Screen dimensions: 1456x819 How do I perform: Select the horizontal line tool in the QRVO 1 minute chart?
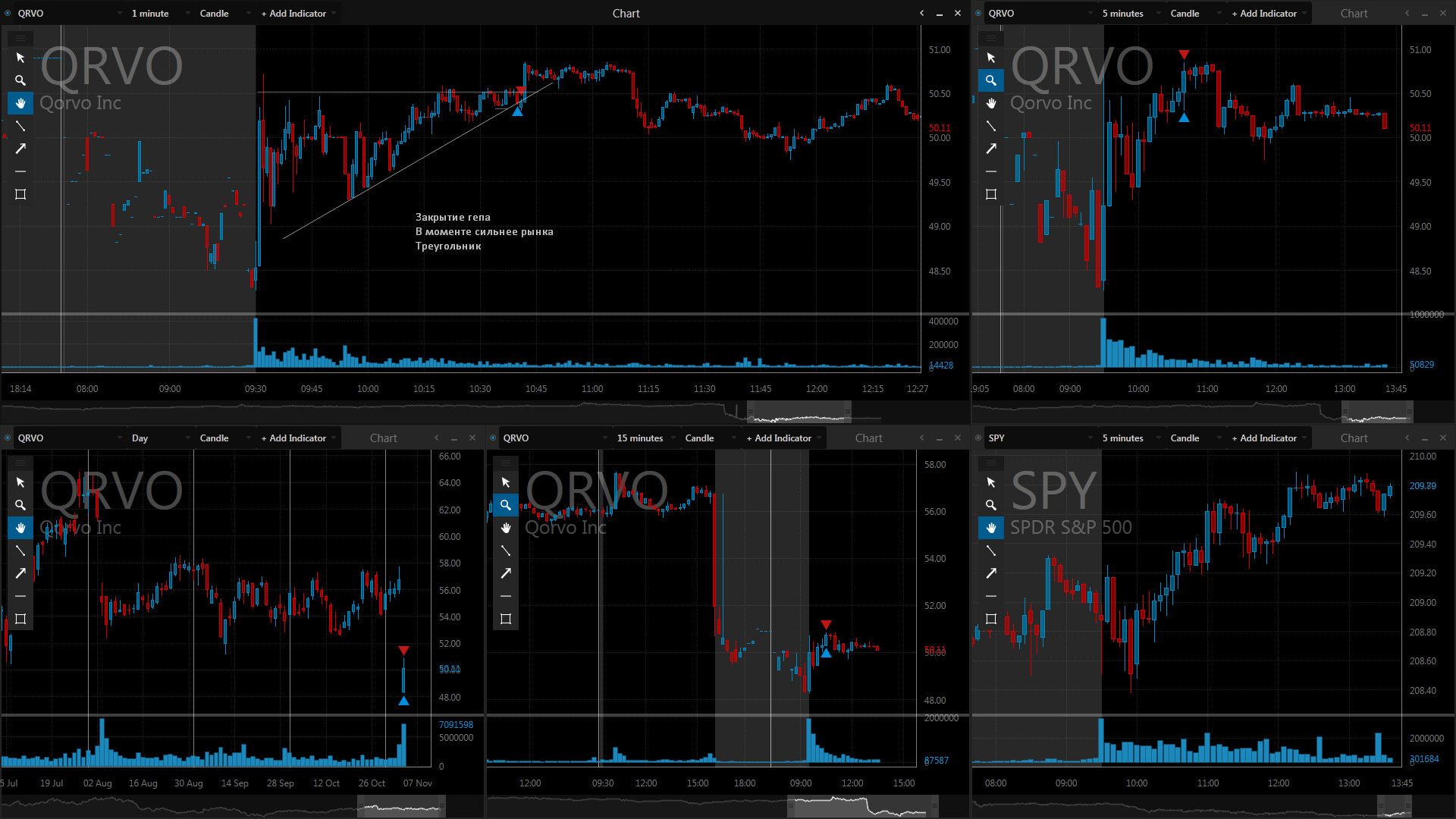[x=20, y=171]
